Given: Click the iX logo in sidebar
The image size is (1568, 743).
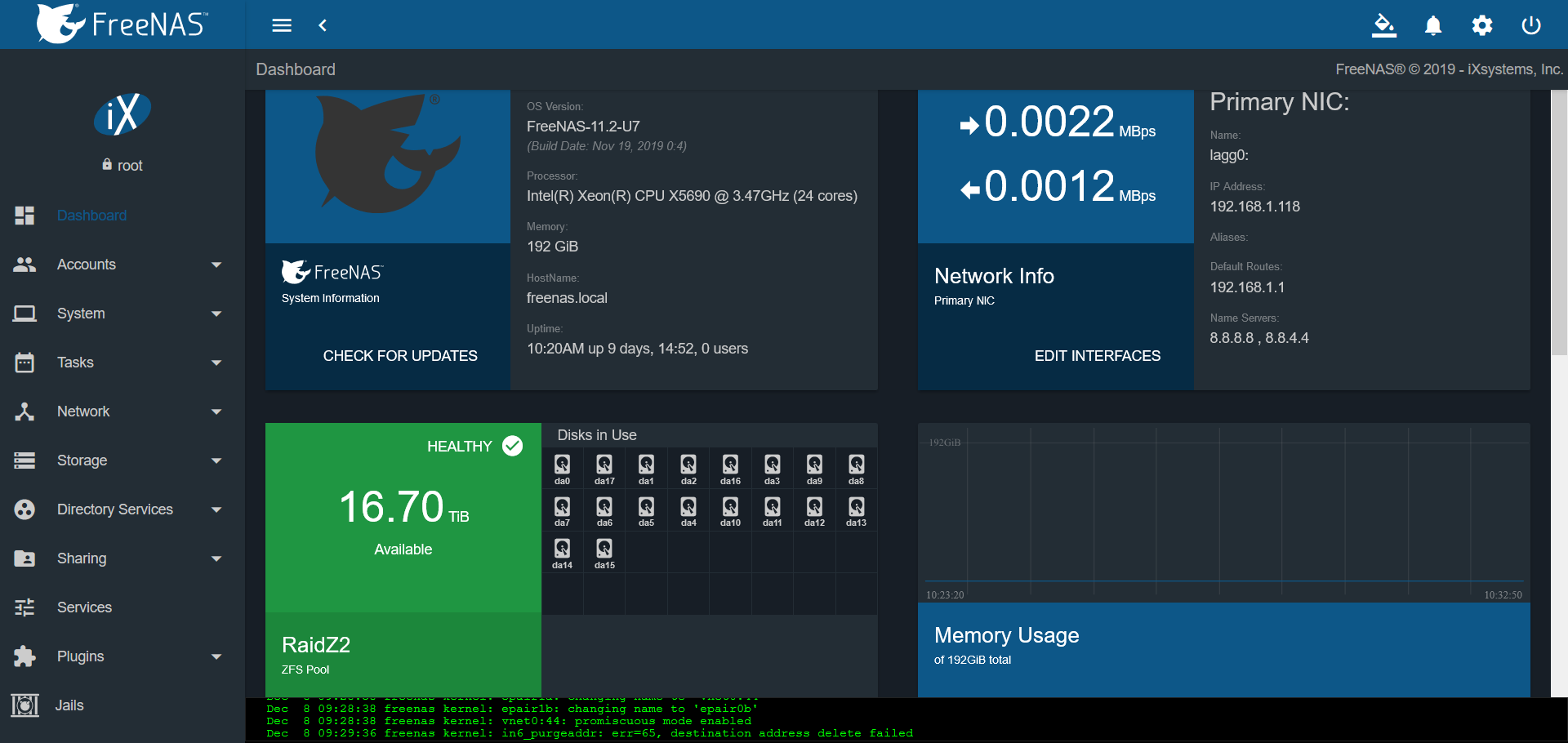Looking at the screenshot, I should [x=122, y=114].
